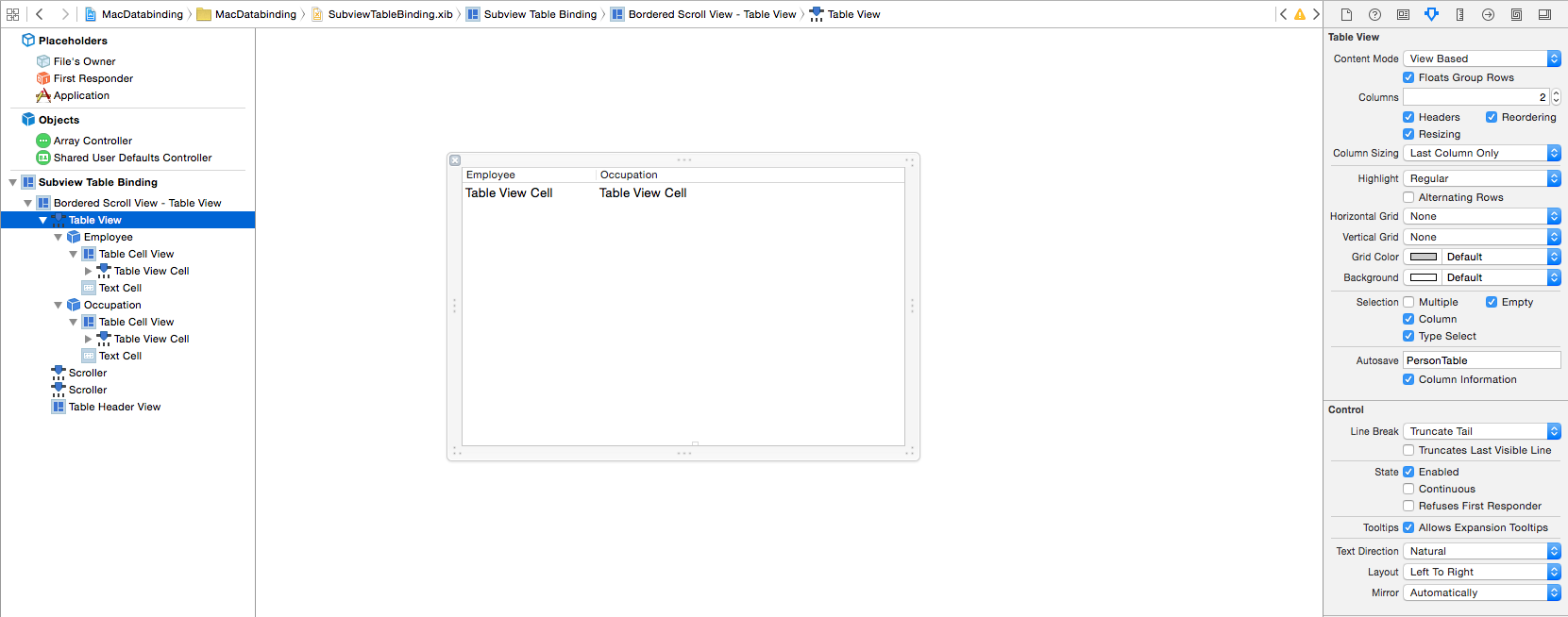
Task: Open the Horizontal Grid dropdown
Action: (1482, 216)
